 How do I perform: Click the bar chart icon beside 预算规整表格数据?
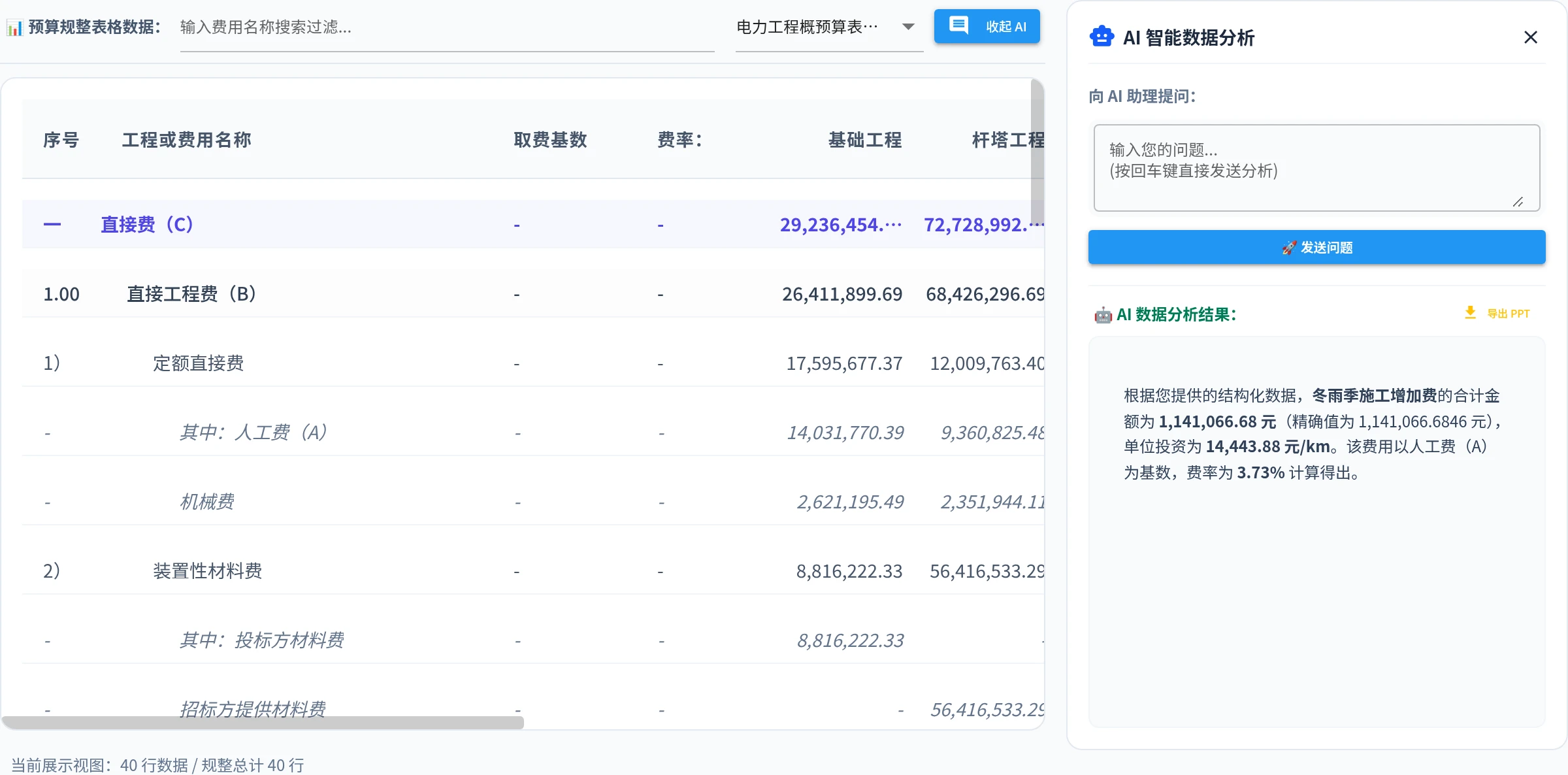tap(14, 27)
